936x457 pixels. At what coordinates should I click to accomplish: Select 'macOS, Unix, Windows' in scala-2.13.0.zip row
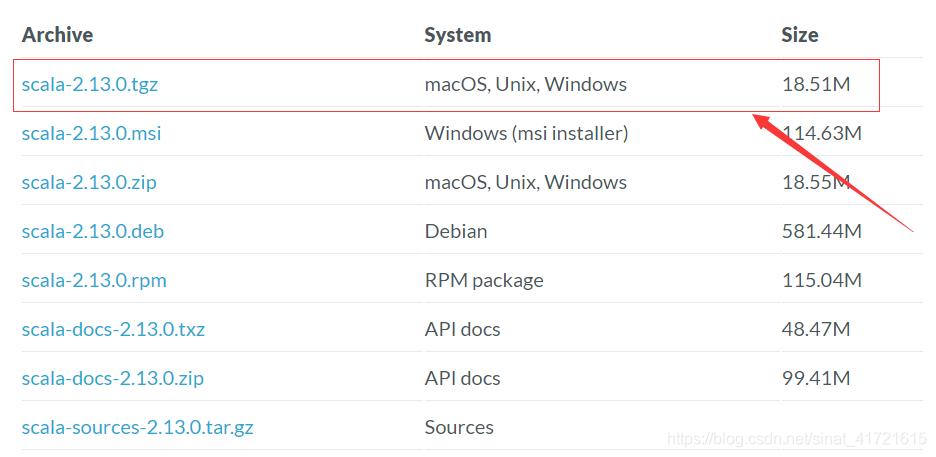[x=526, y=183]
